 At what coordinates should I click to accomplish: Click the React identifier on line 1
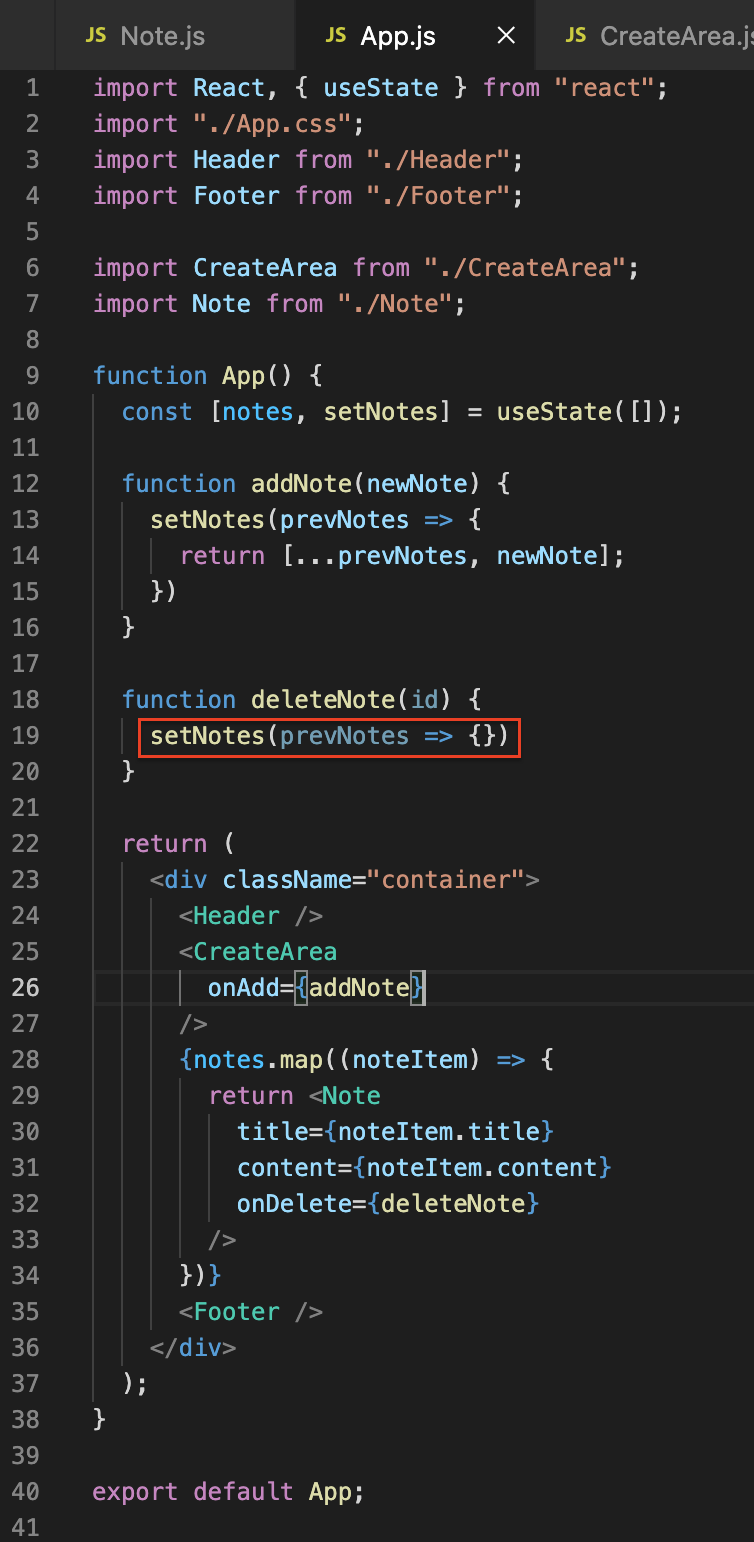229,87
